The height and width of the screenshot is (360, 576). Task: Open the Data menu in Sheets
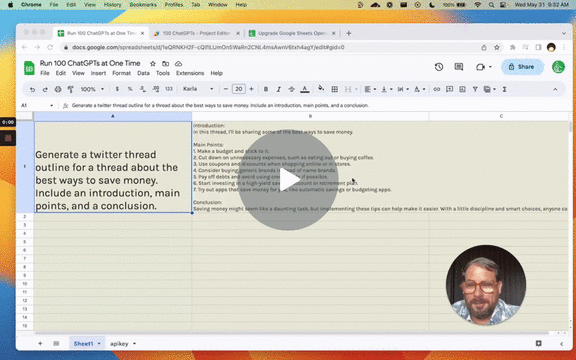coord(143,73)
